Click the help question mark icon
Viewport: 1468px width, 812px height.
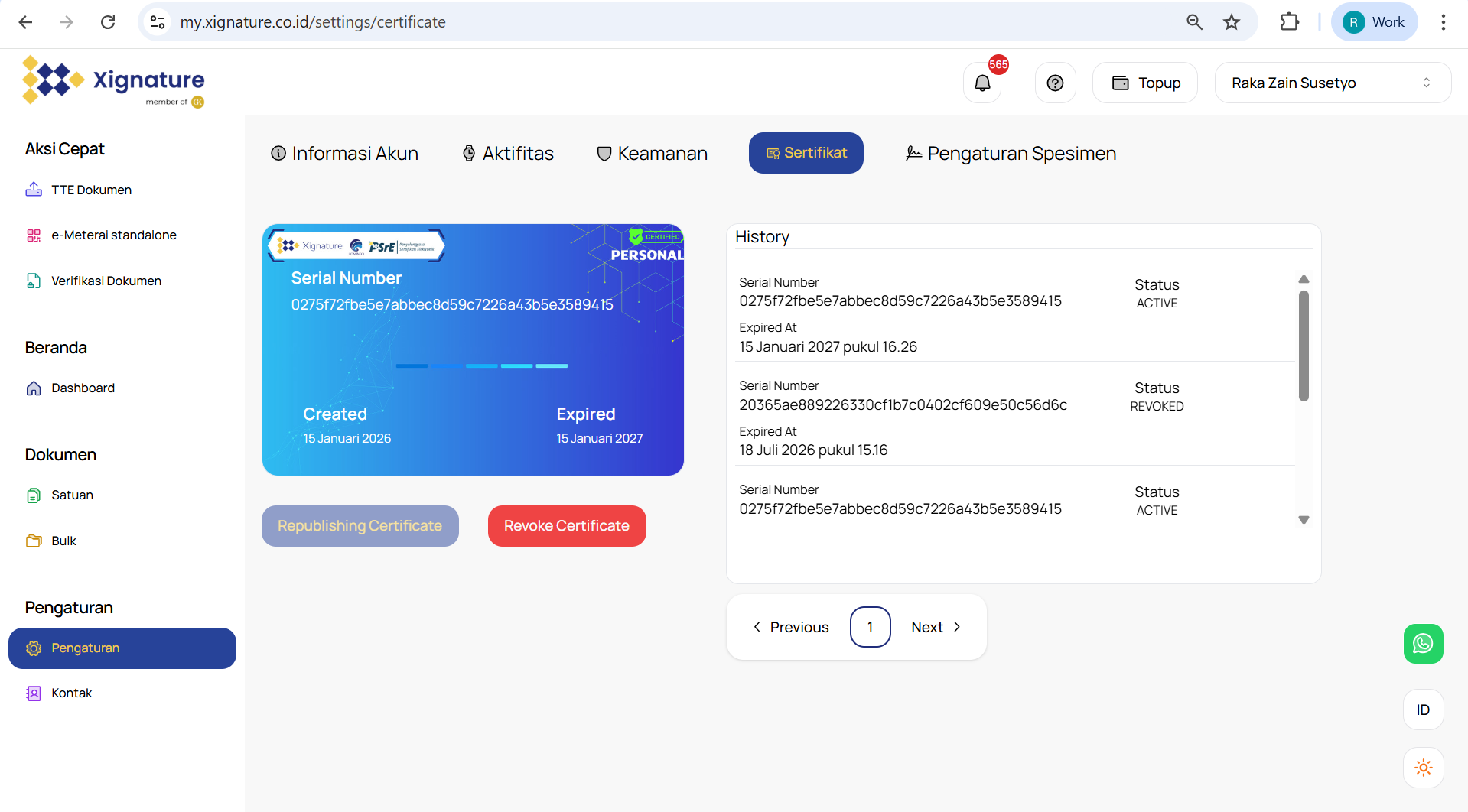(1055, 83)
